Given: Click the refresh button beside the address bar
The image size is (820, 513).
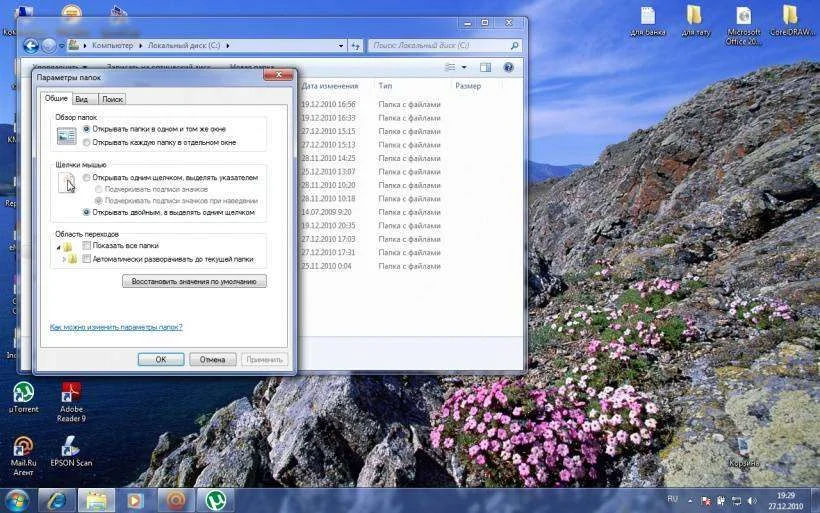Looking at the screenshot, I should [356, 46].
